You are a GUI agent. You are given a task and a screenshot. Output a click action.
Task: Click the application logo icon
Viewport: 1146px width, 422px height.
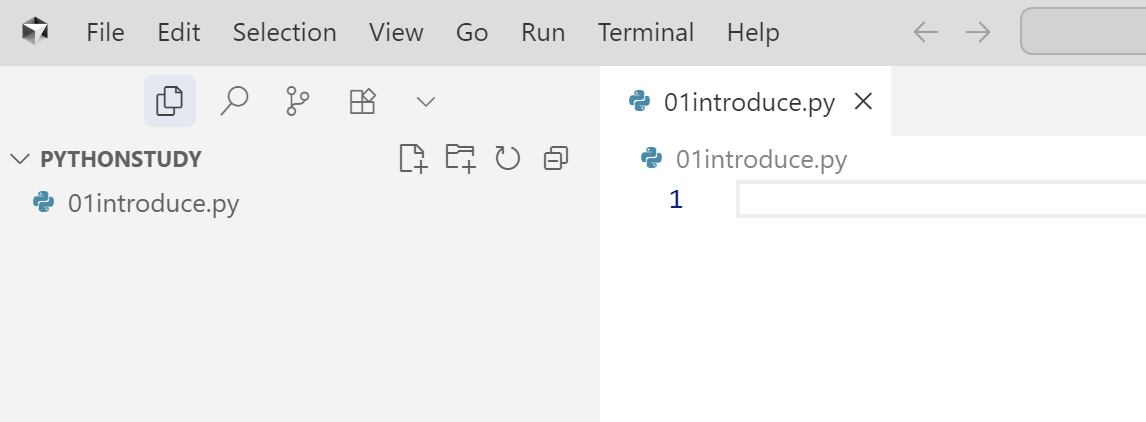34,31
